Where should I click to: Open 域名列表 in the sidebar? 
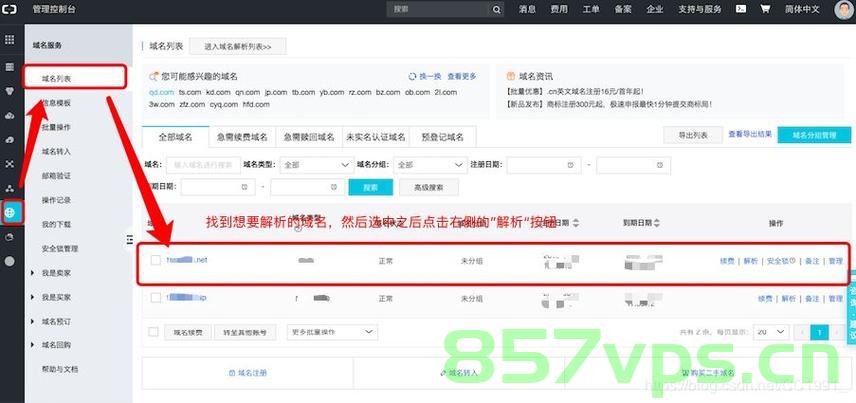pos(56,79)
